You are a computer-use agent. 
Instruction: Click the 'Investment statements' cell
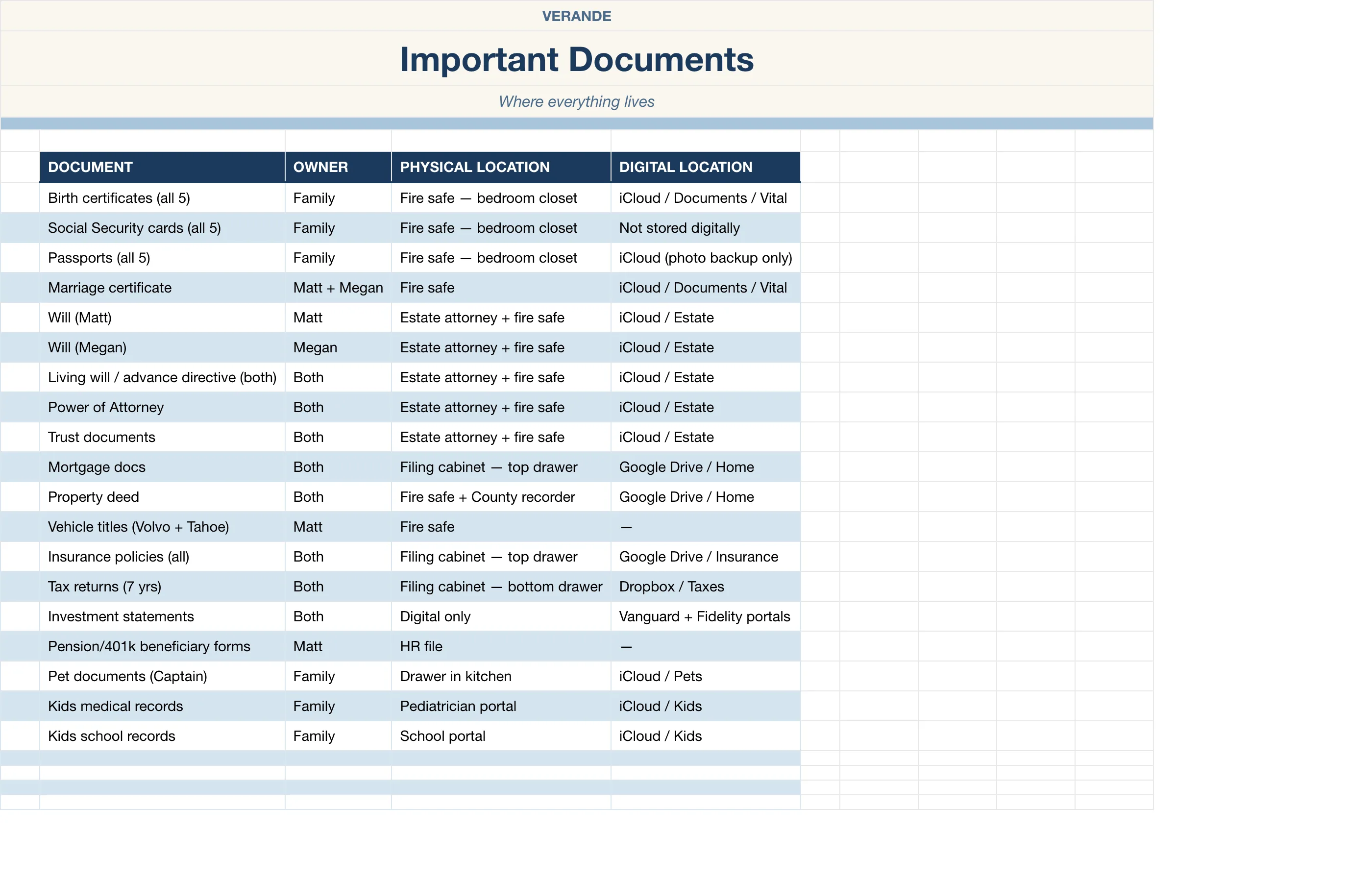(x=163, y=616)
